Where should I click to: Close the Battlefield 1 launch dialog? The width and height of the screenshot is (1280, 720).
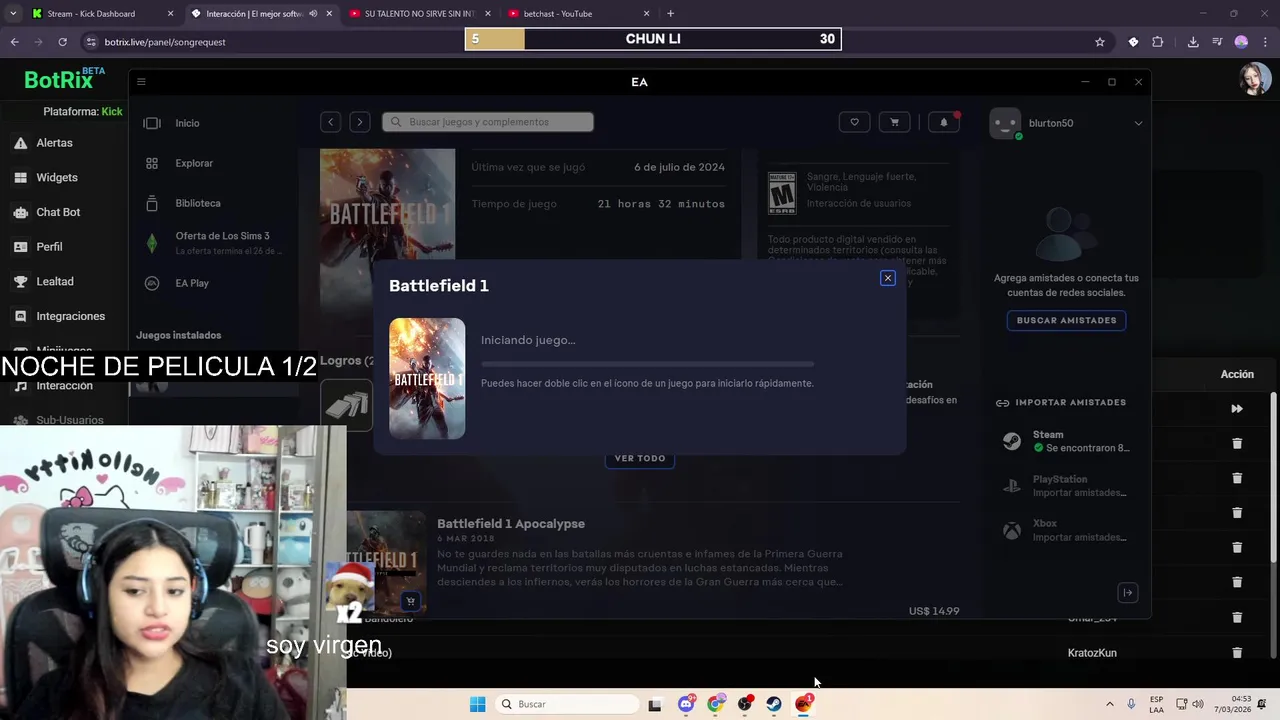(x=887, y=278)
